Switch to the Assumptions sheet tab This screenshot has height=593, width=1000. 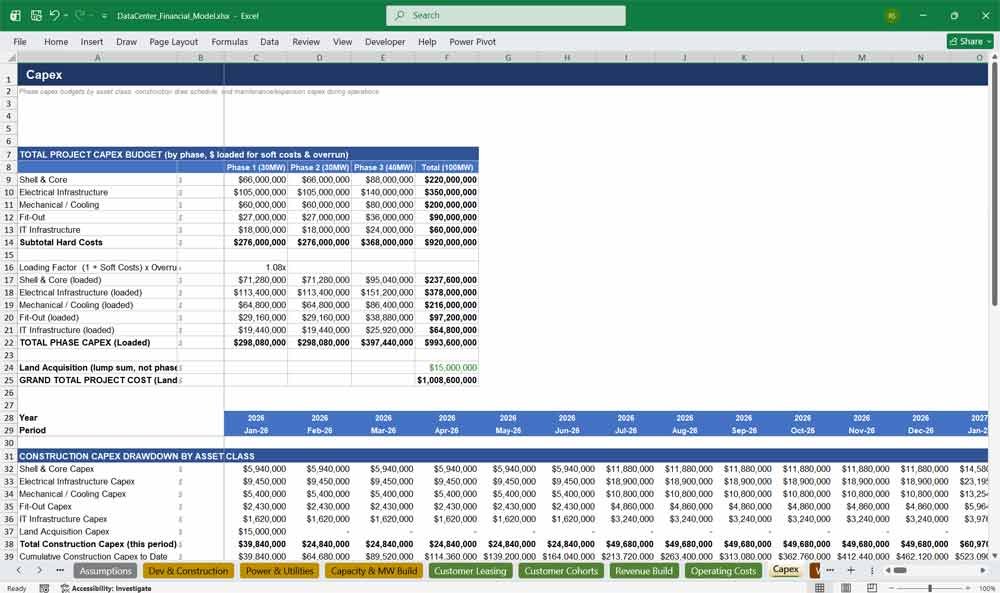point(106,571)
